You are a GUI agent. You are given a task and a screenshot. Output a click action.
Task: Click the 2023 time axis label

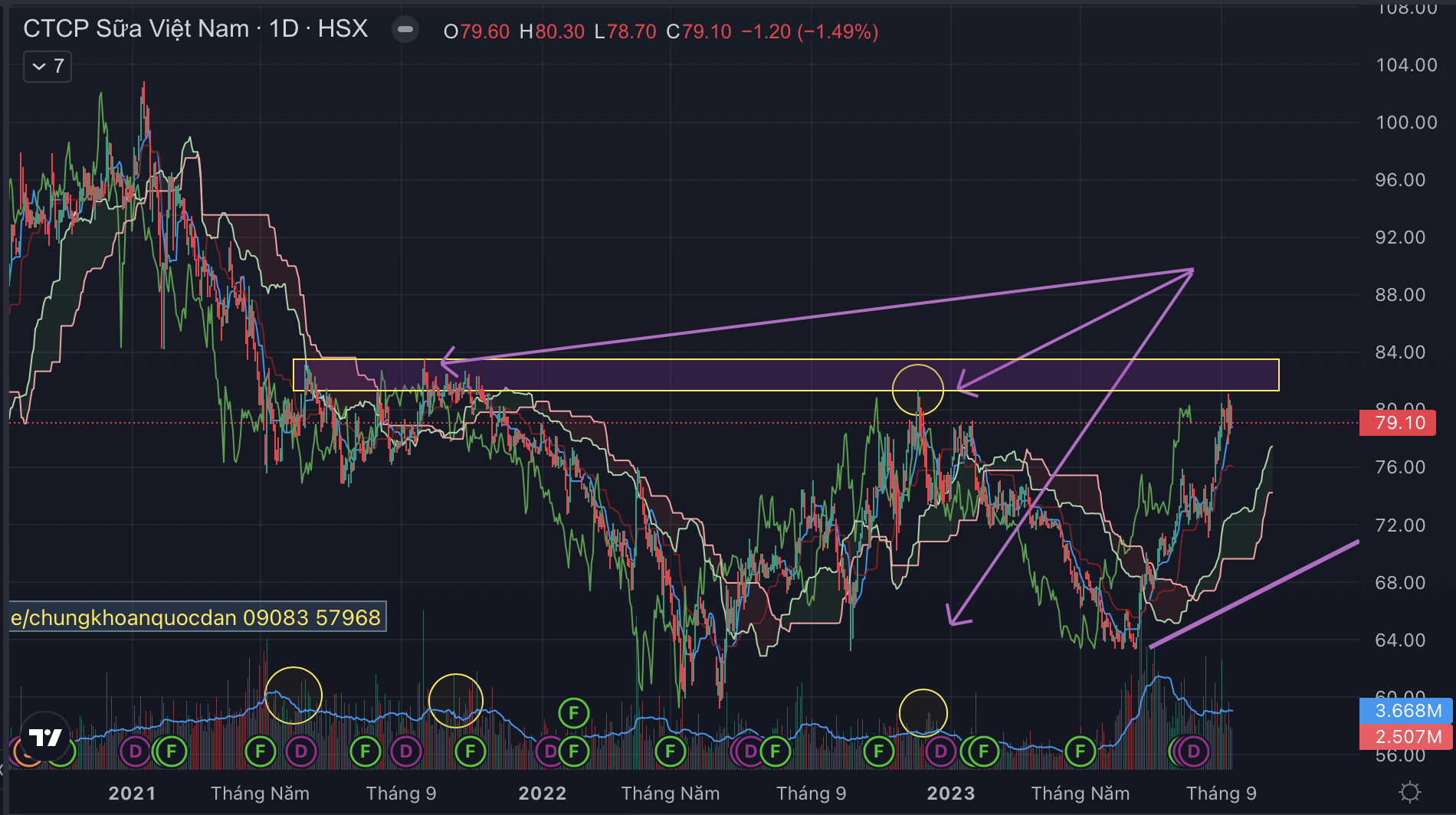[951, 794]
